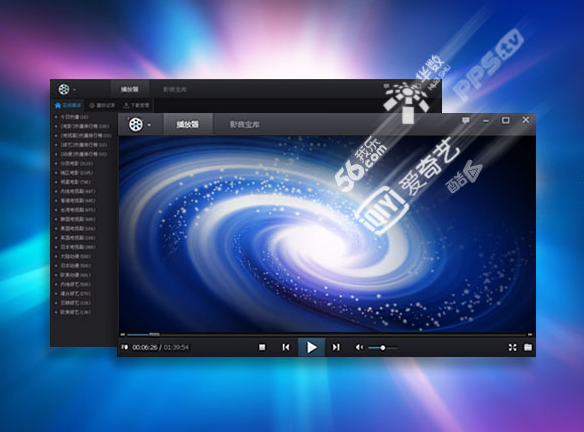Go to the 在线媒体 home link
This screenshot has width=584, height=432.
click(68, 105)
